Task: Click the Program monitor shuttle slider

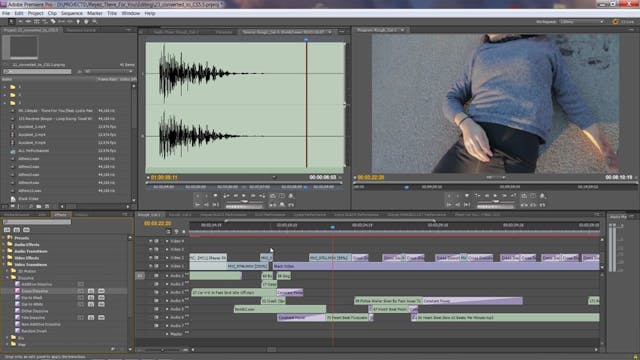Action: coord(496,201)
